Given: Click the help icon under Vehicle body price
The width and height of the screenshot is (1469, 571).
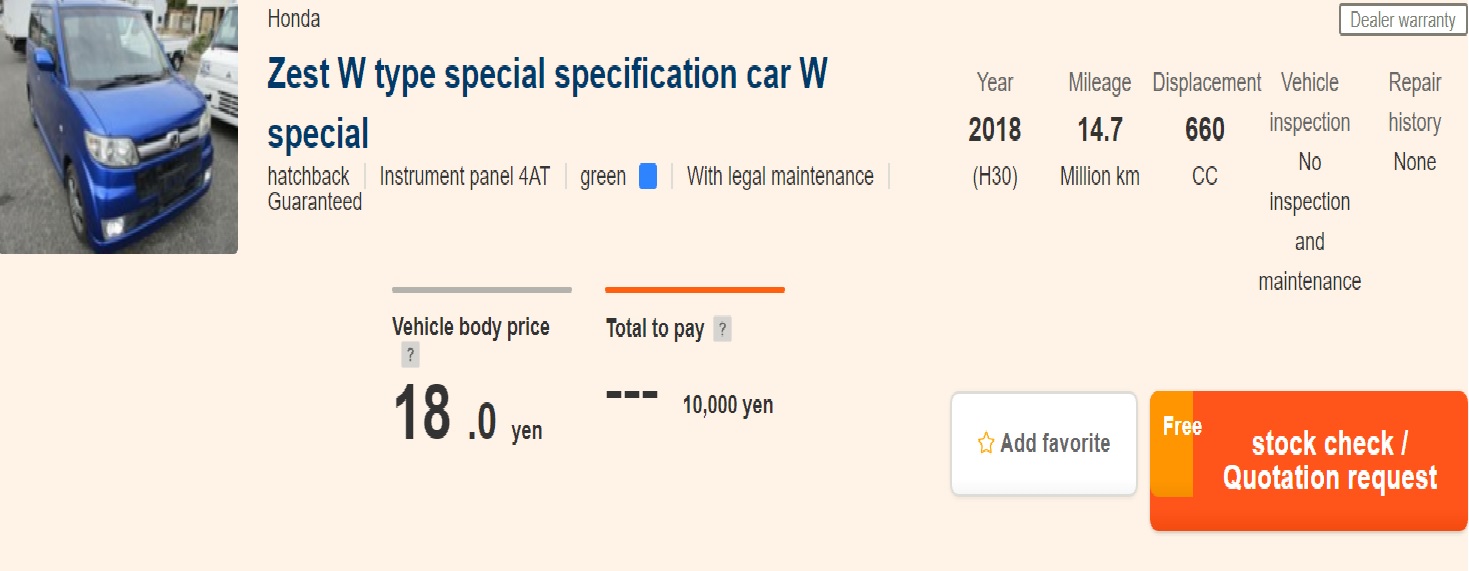Looking at the screenshot, I should pos(410,355).
